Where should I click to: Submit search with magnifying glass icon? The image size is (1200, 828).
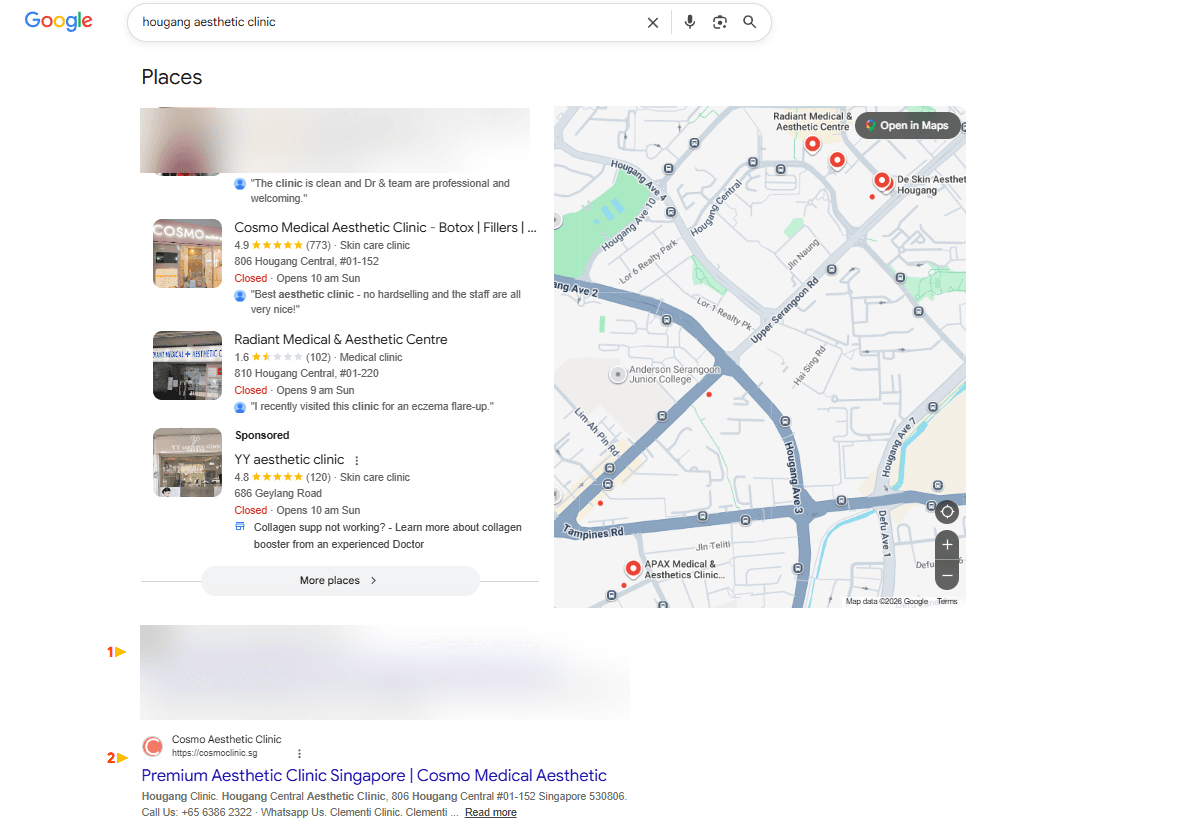click(749, 22)
